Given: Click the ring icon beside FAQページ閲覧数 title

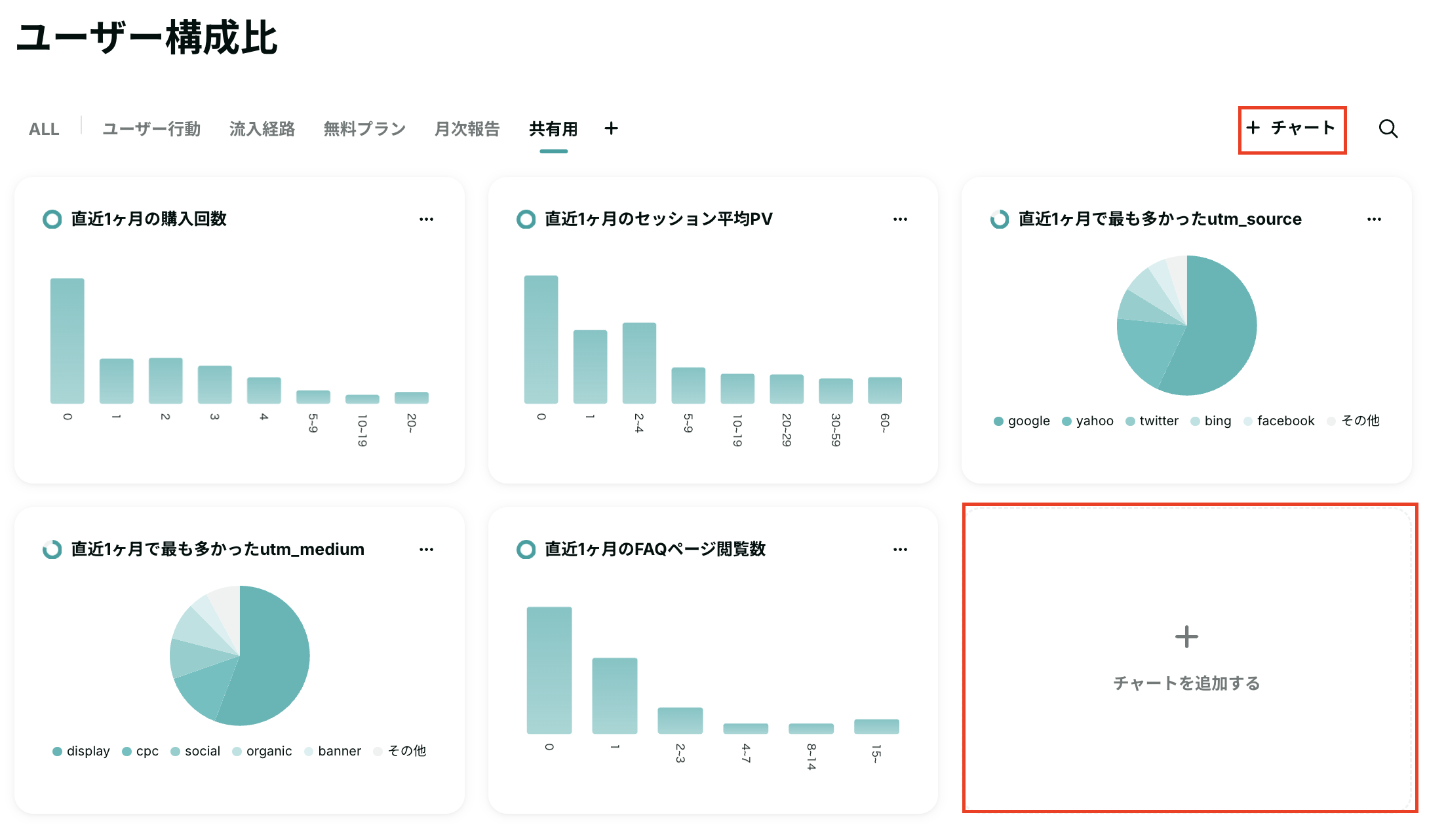Looking at the screenshot, I should point(526,549).
